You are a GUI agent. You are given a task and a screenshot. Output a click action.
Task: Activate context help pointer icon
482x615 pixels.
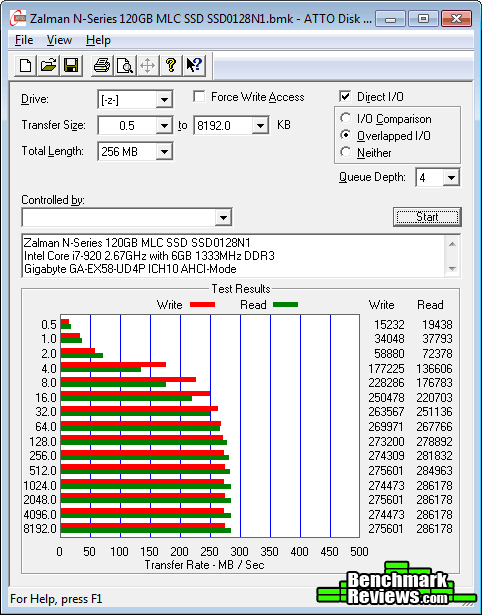[x=194, y=65]
